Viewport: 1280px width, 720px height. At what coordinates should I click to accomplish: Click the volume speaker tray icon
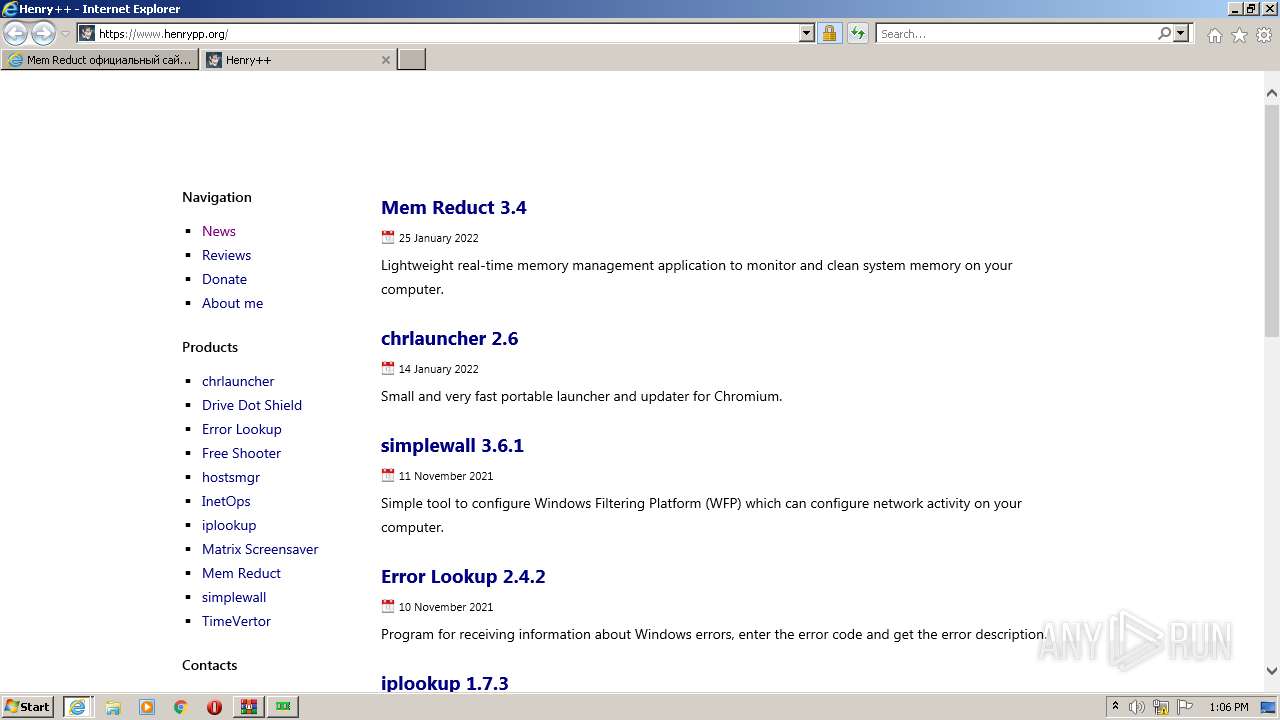click(1138, 707)
